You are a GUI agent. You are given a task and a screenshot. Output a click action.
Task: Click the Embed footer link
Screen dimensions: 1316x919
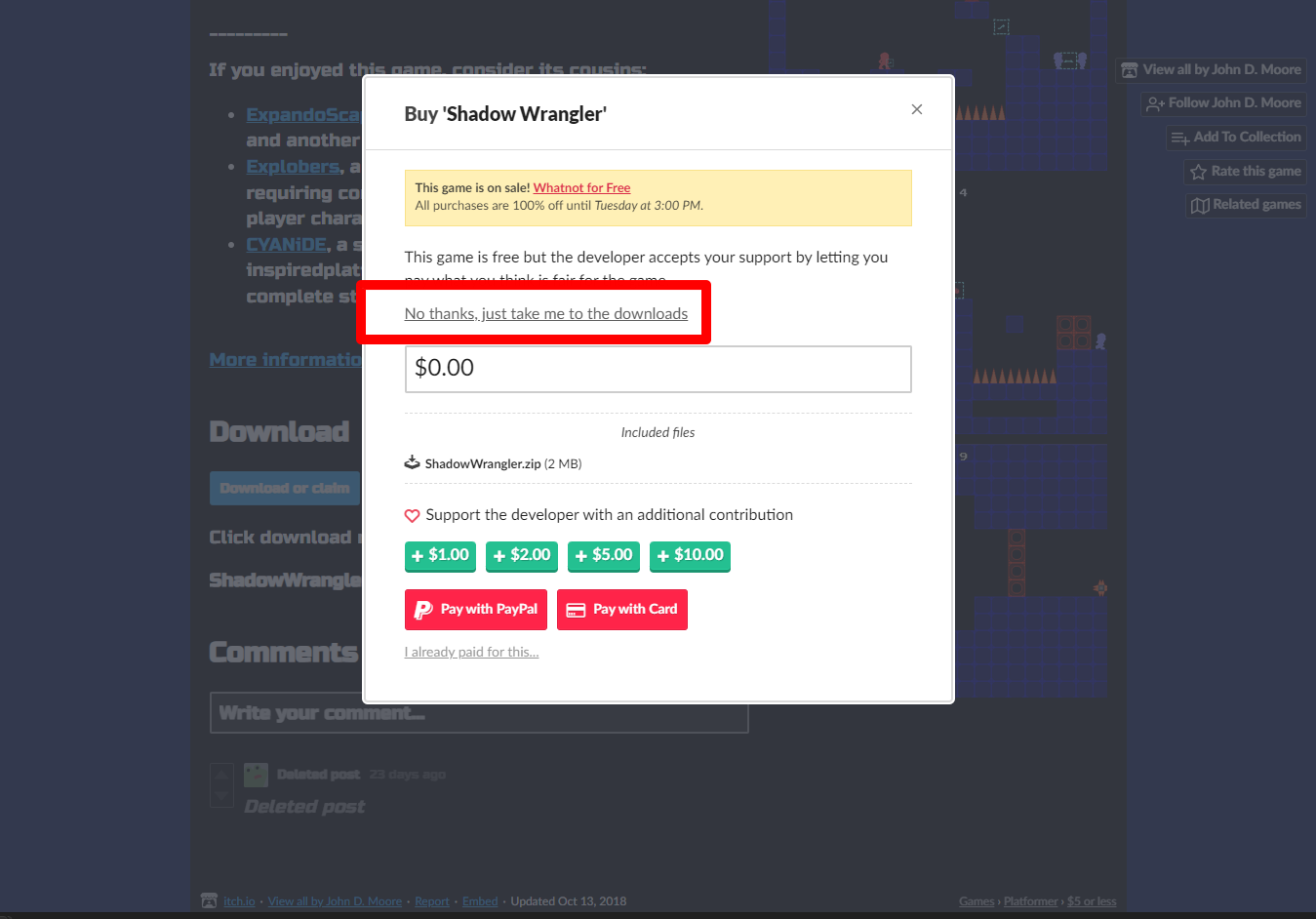coord(480,900)
